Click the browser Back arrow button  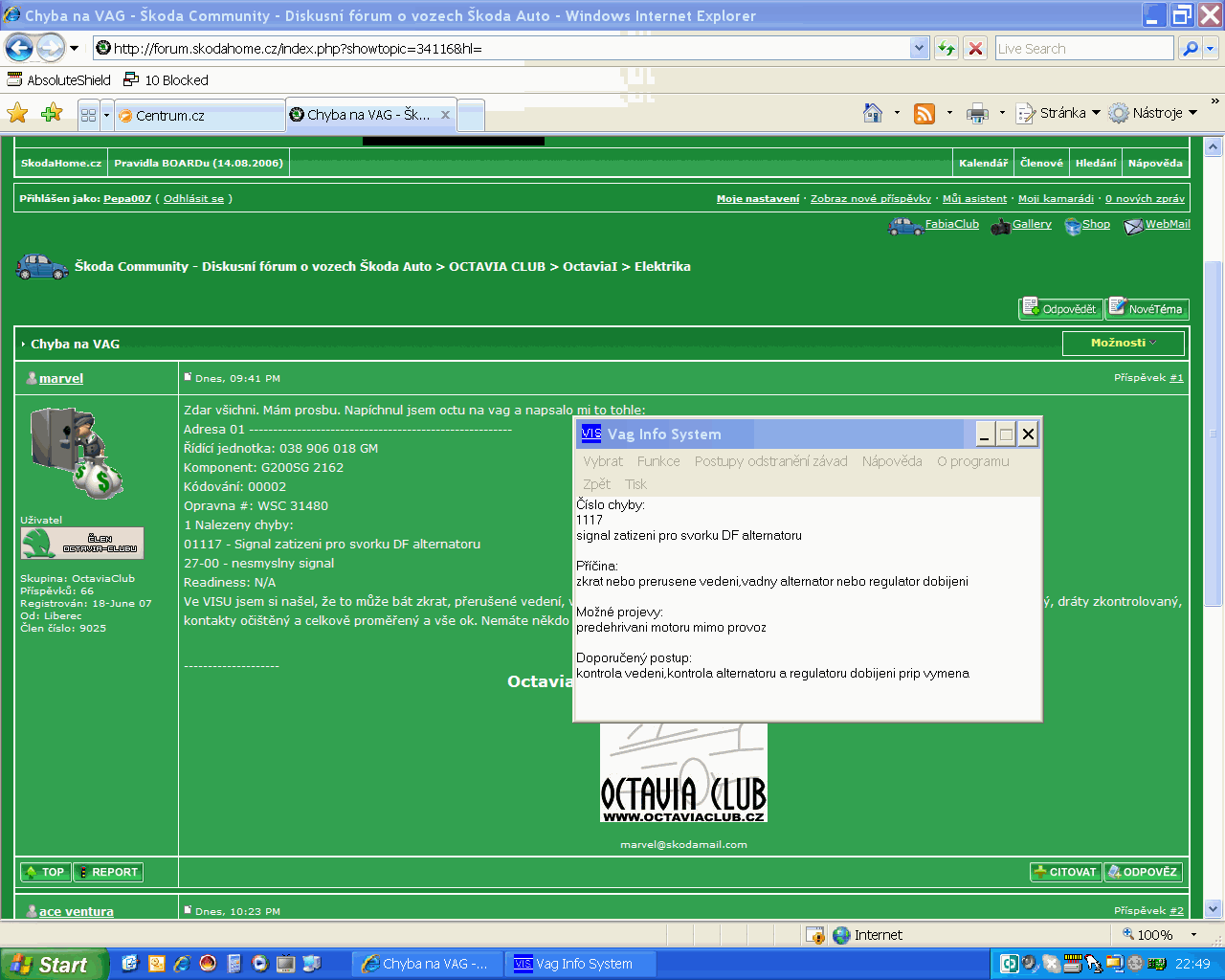point(19,48)
